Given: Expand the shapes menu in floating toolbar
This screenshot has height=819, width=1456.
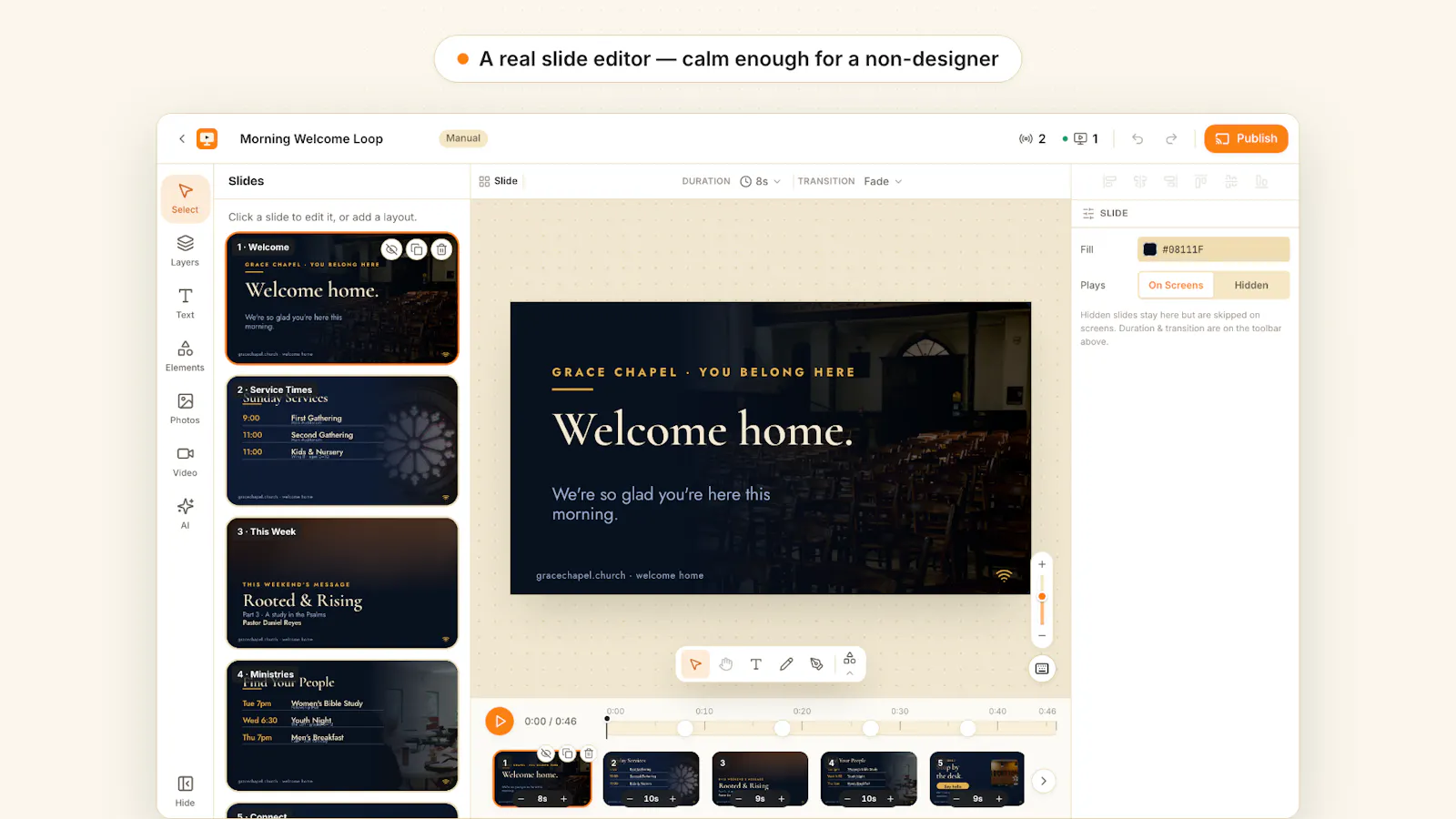Looking at the screenshot, I should point(849,664).
